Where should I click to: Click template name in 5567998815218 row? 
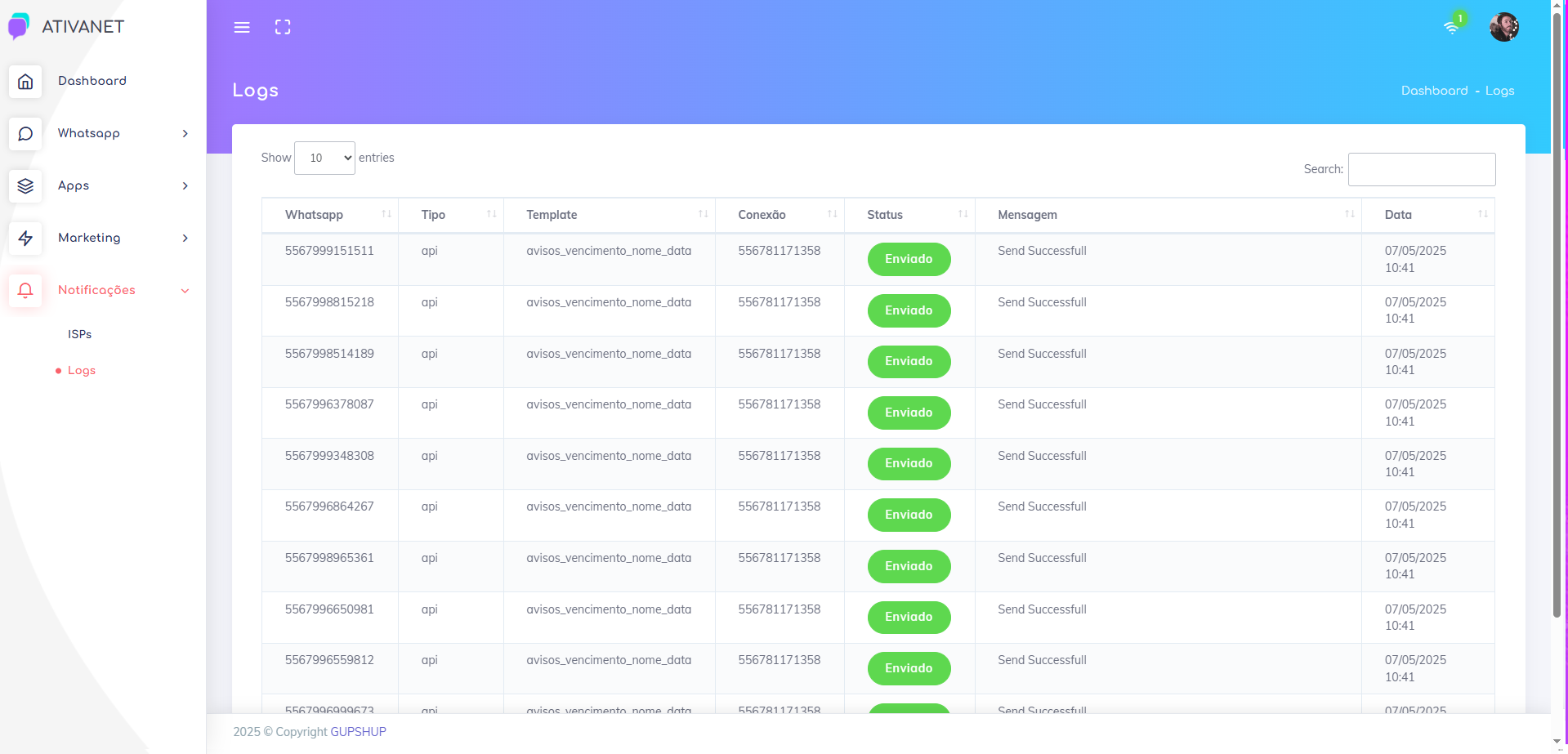[x=609, y=302]
